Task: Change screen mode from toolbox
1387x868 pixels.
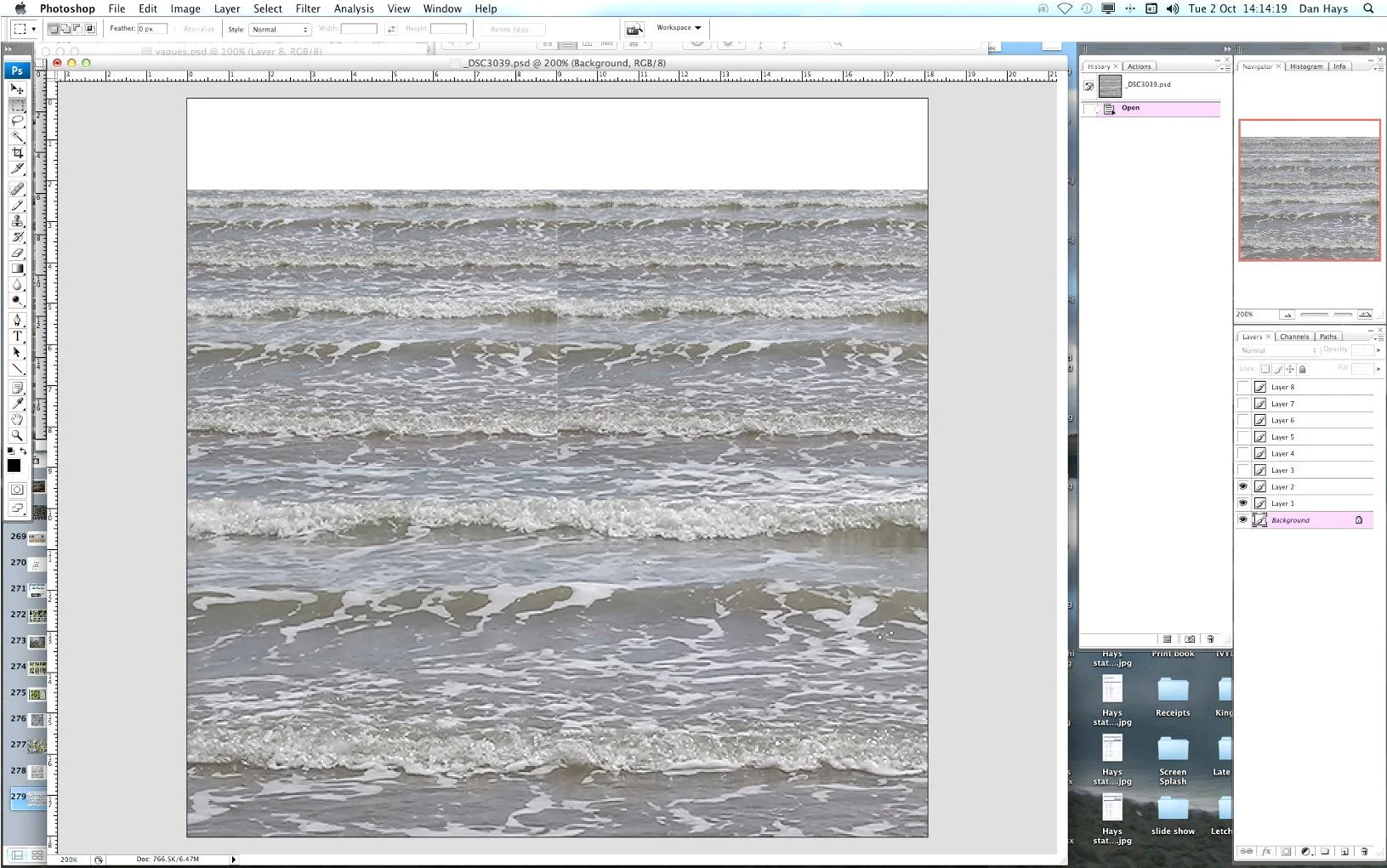Action: click(x=17, y=508)
